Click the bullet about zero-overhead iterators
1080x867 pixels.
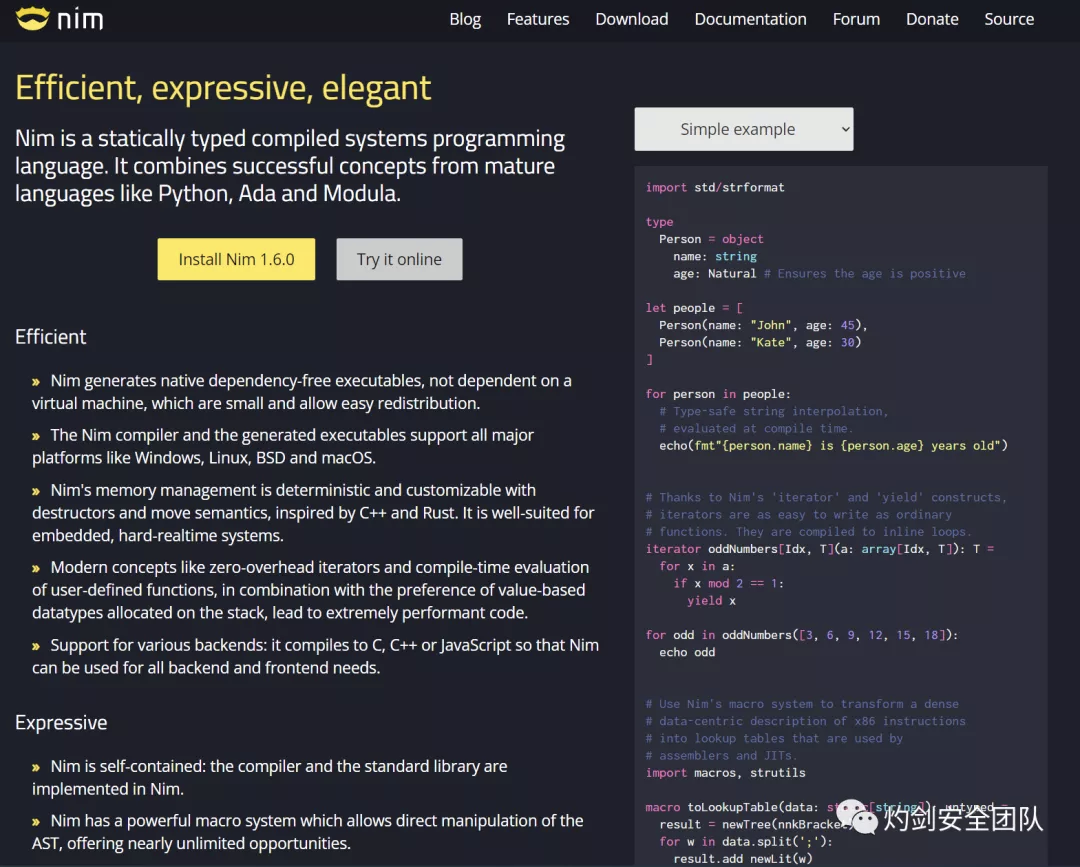311,589
